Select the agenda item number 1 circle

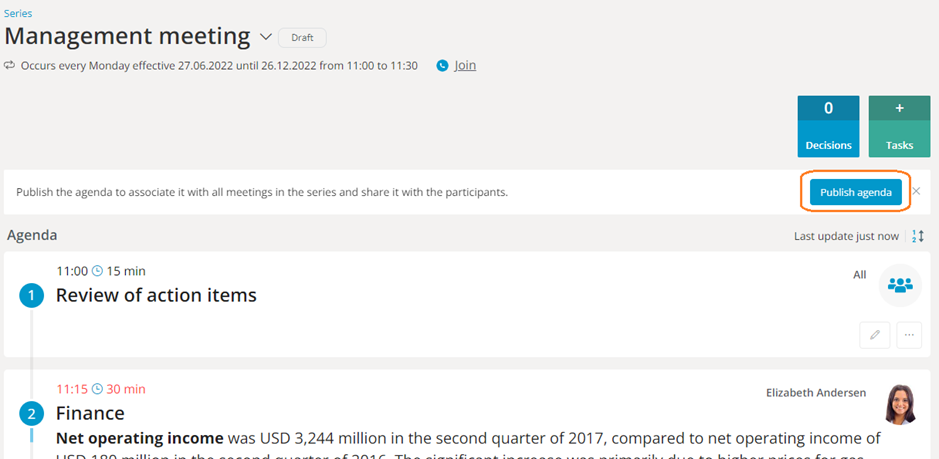tap(31, 296)
